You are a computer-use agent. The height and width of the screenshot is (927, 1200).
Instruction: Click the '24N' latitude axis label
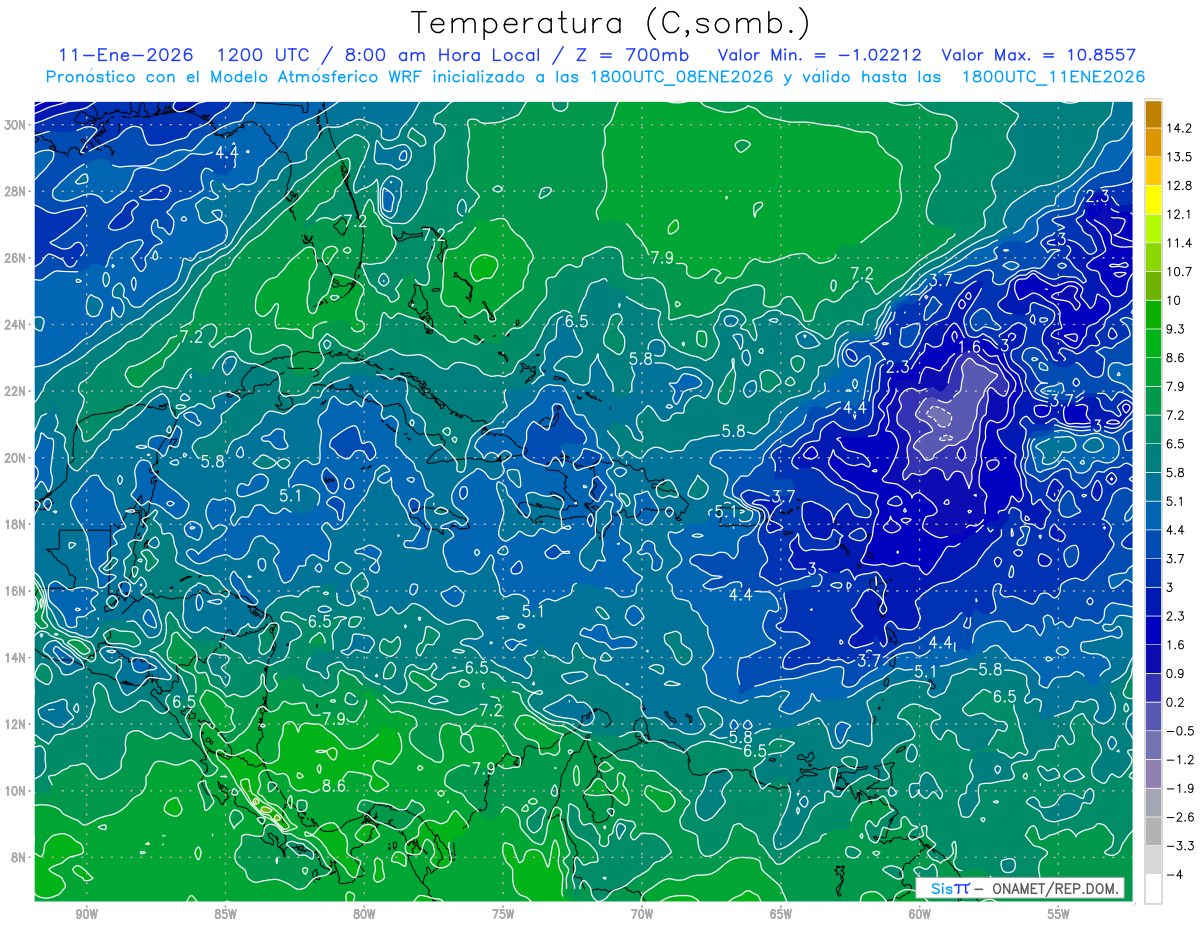17,324
